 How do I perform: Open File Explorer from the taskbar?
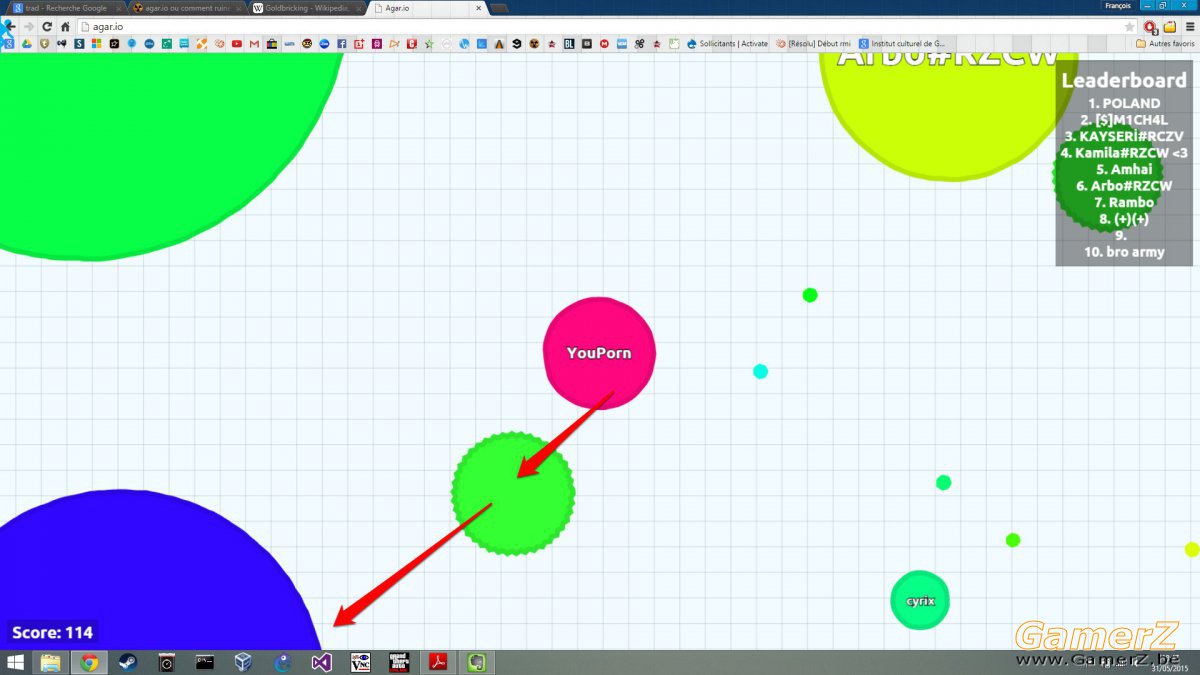click(x=50, y=662)
